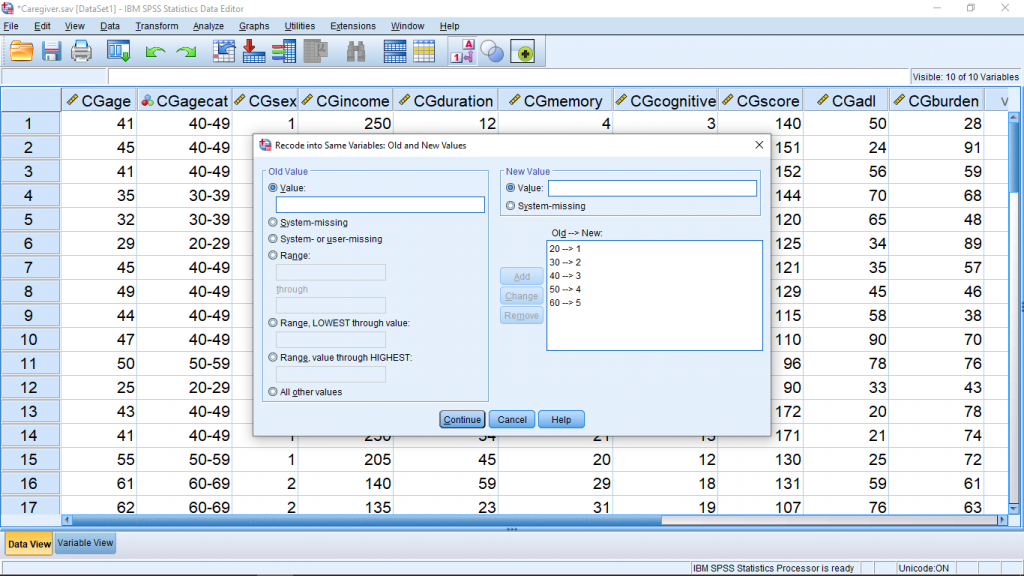Open the variables dropdown arrow at column header row end
This screenshot has height=576, width=1024.
(1003, 100)
